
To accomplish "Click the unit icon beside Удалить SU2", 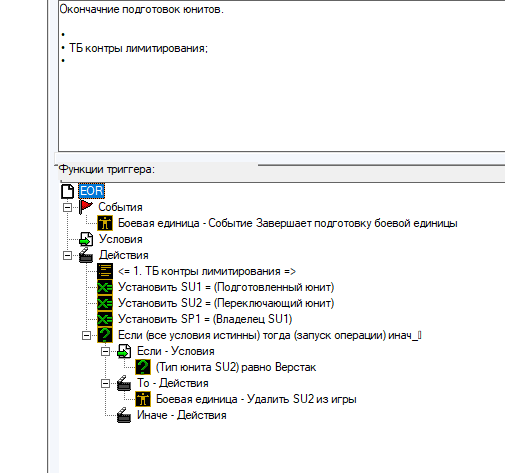I will click(x=143, y=399).
